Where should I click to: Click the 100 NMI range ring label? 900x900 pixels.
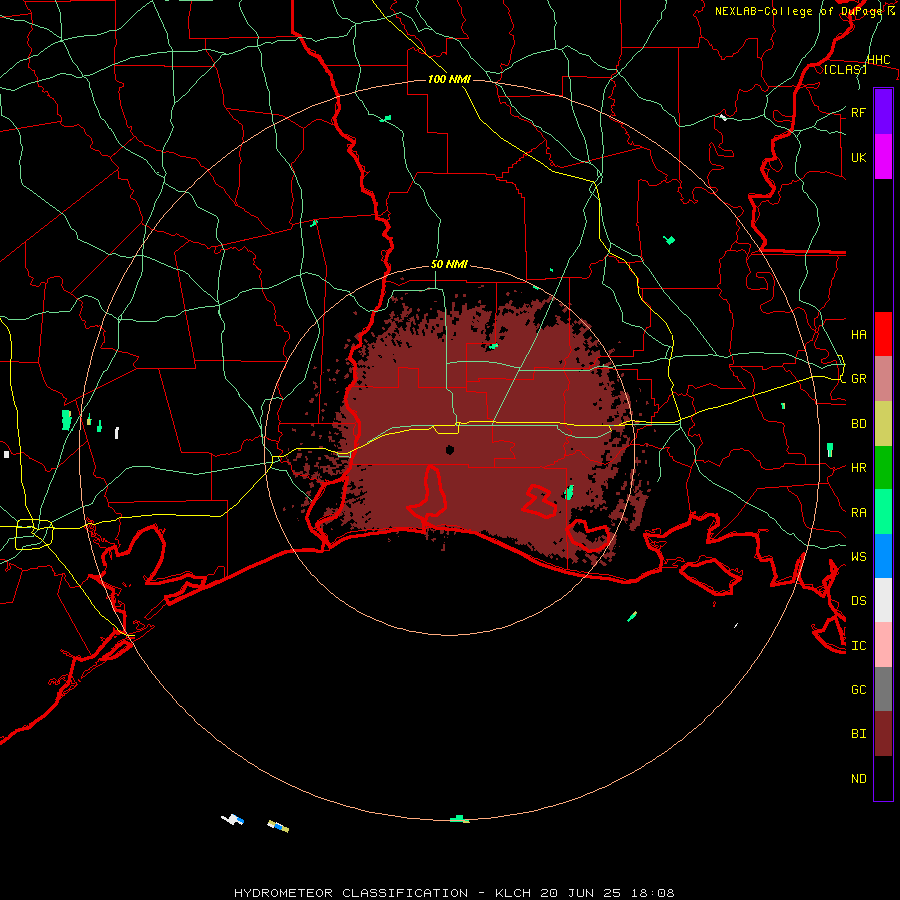coord(449,79)
